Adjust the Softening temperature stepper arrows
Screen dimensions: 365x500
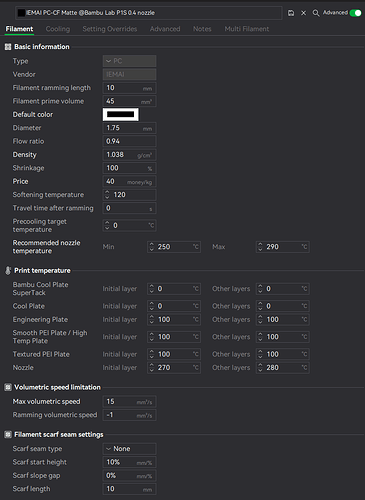pos(107,195)
